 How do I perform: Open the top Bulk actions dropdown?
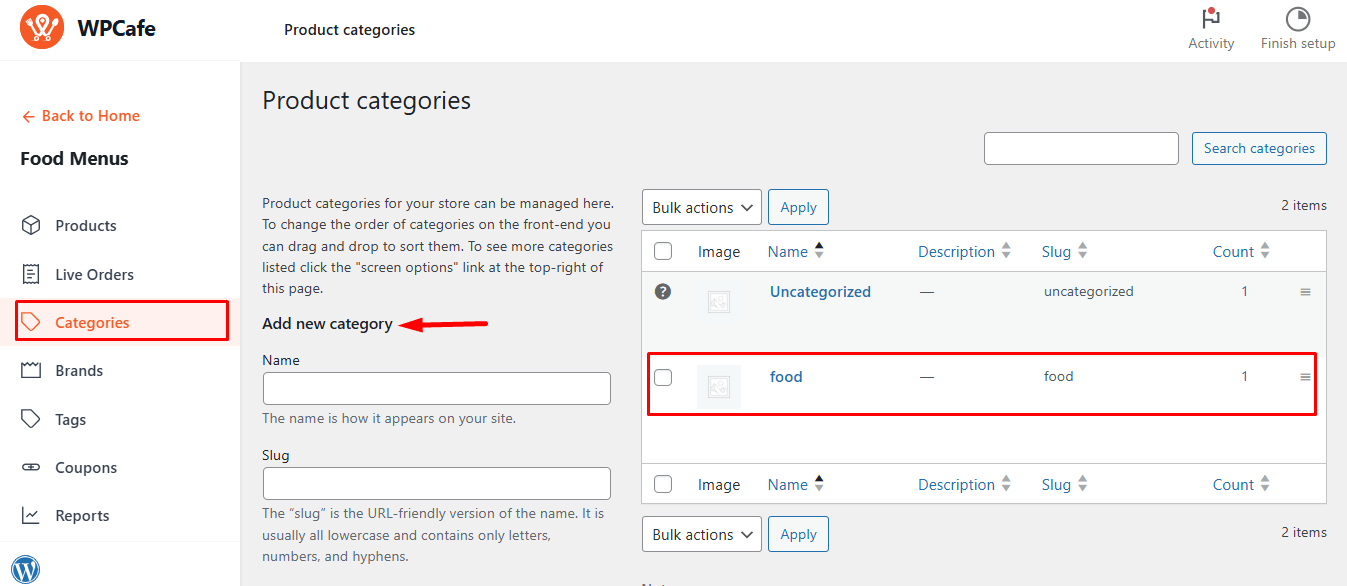point(701,207)
